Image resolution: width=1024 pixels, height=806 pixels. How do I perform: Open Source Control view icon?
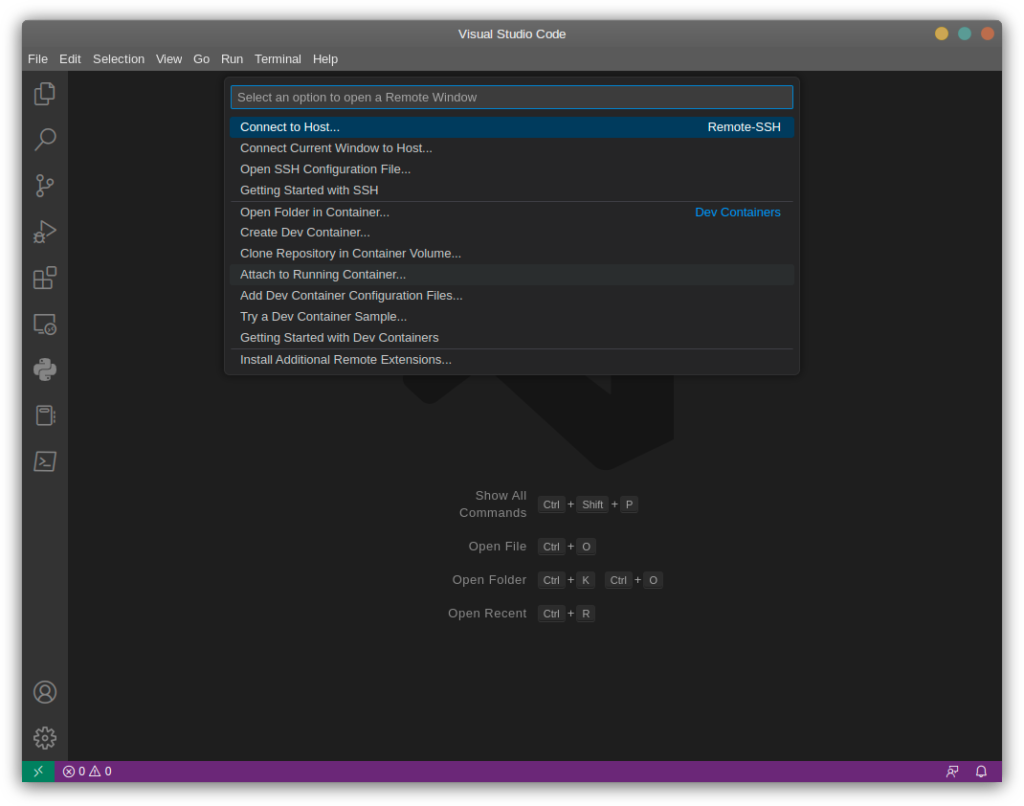point(45,186)
